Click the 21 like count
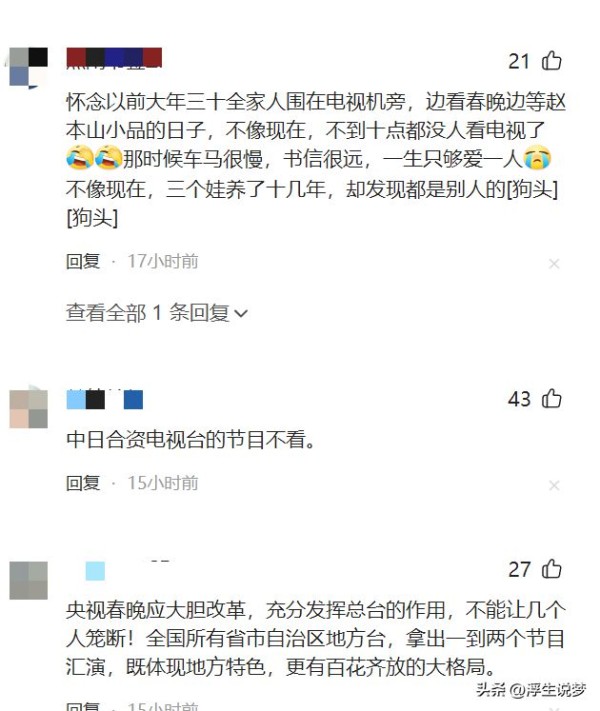This screenshot has width=600, height=711. coord(519,61)
